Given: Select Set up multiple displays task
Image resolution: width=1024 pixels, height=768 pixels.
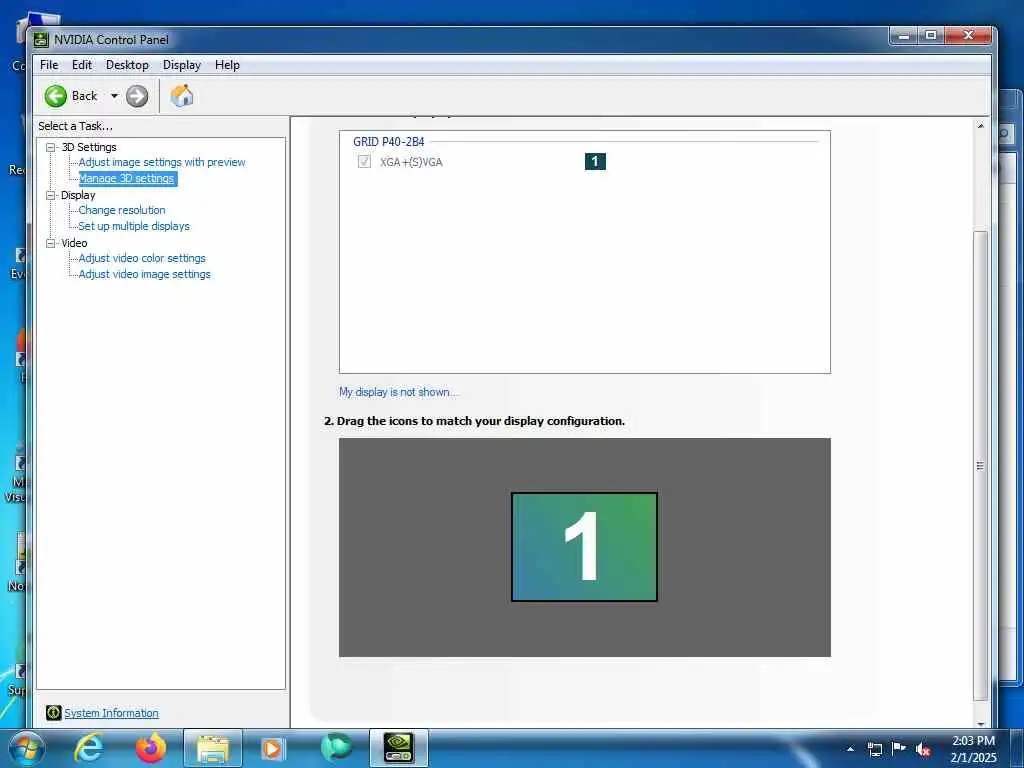Looking at the screenshot, I should click(x=134, y=226).
